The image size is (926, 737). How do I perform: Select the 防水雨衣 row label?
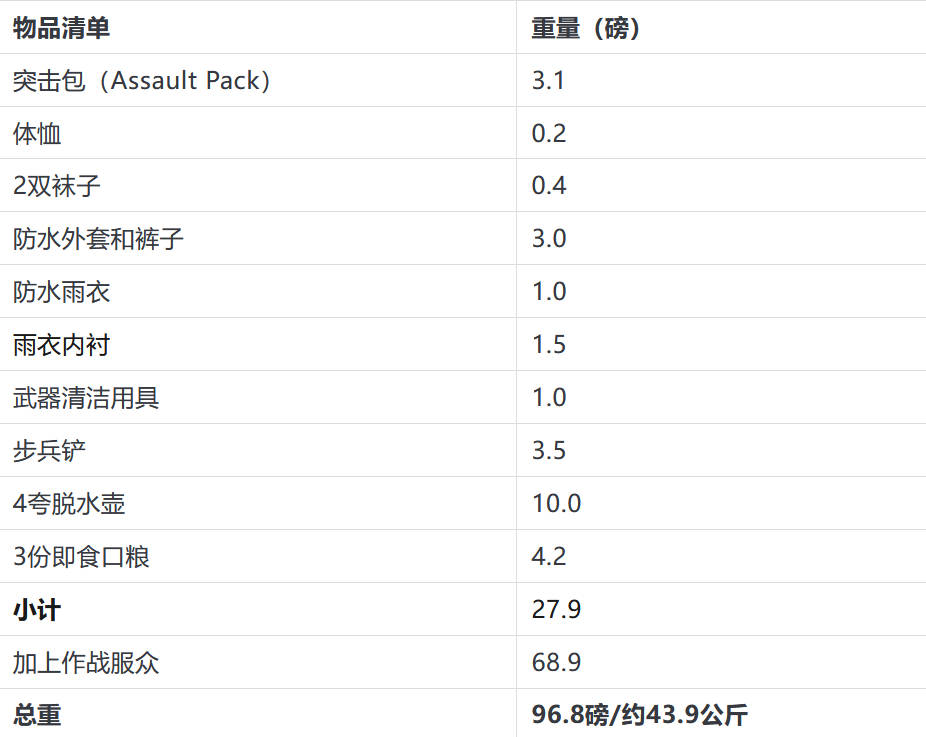61,292
